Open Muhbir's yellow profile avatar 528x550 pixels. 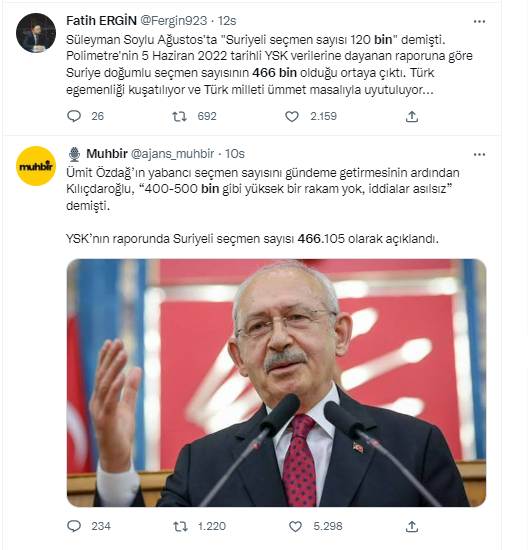click(x=36, y=166)
